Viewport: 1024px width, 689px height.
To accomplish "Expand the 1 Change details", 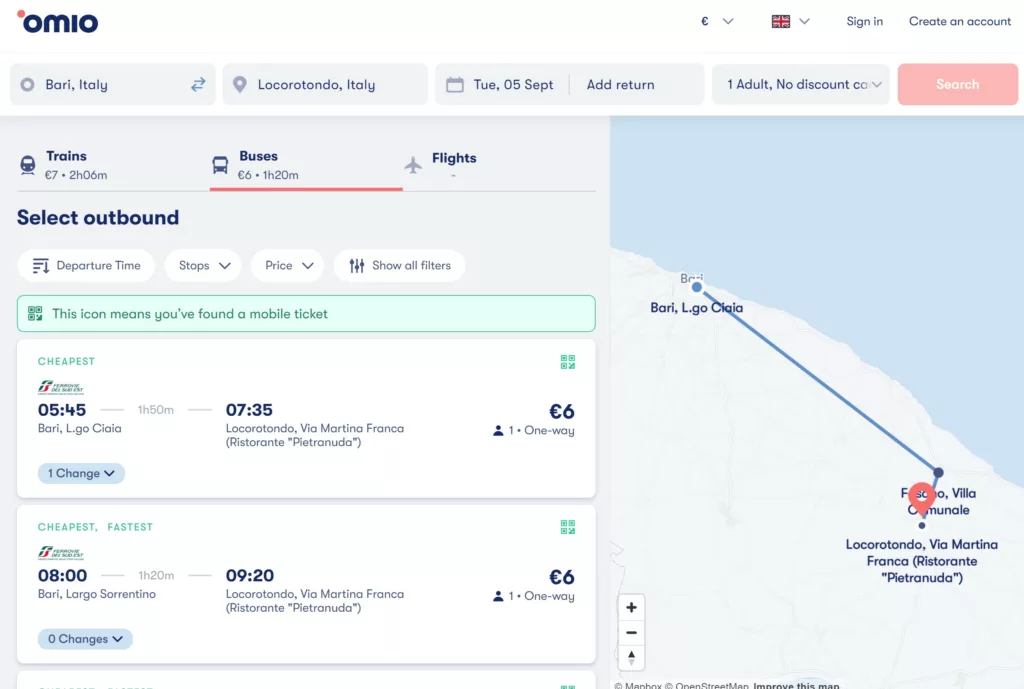I will click(x=81, y=473).
